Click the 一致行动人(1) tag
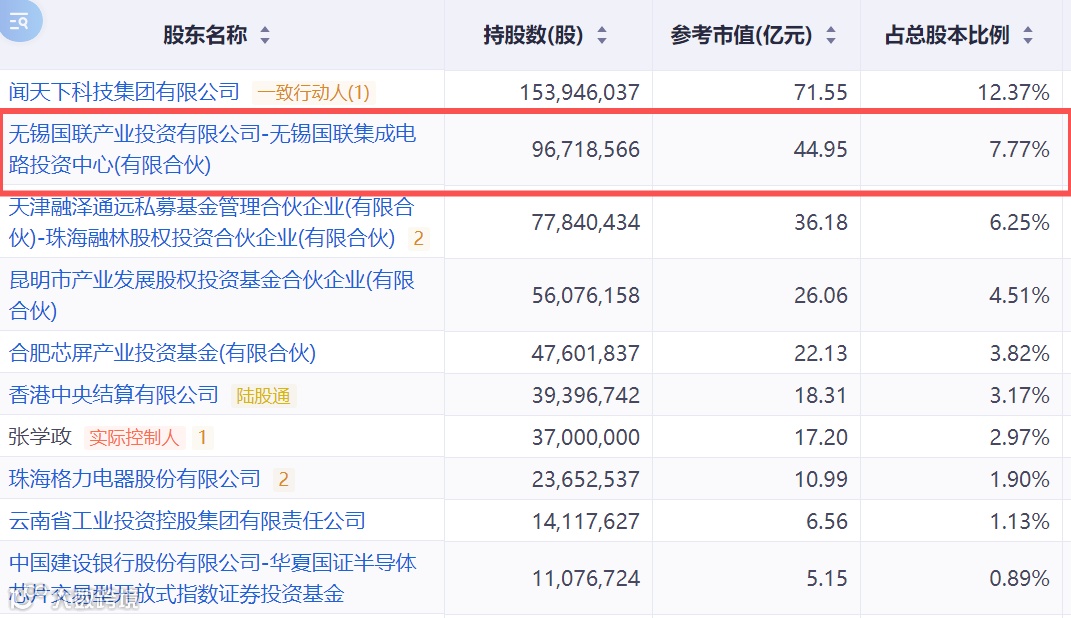This screenshot has height=618, width=1071. tap(314, 92)
